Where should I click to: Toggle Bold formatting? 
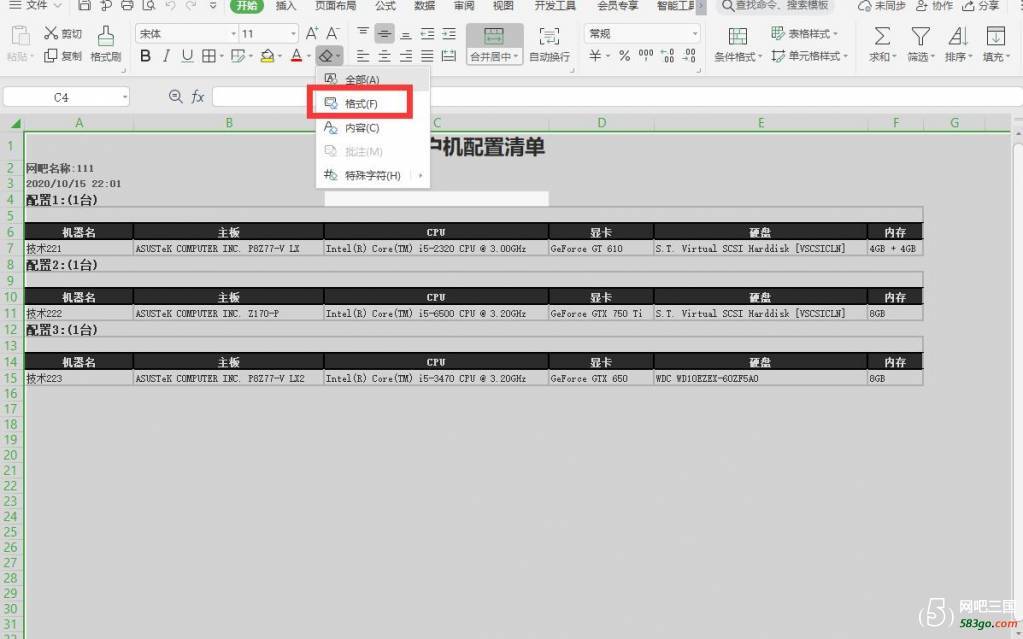145,56
